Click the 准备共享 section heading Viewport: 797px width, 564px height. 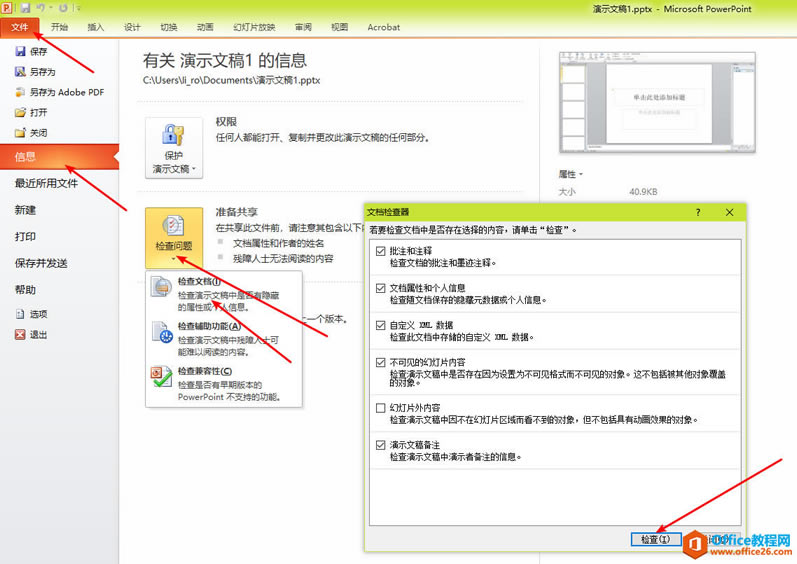236,212
